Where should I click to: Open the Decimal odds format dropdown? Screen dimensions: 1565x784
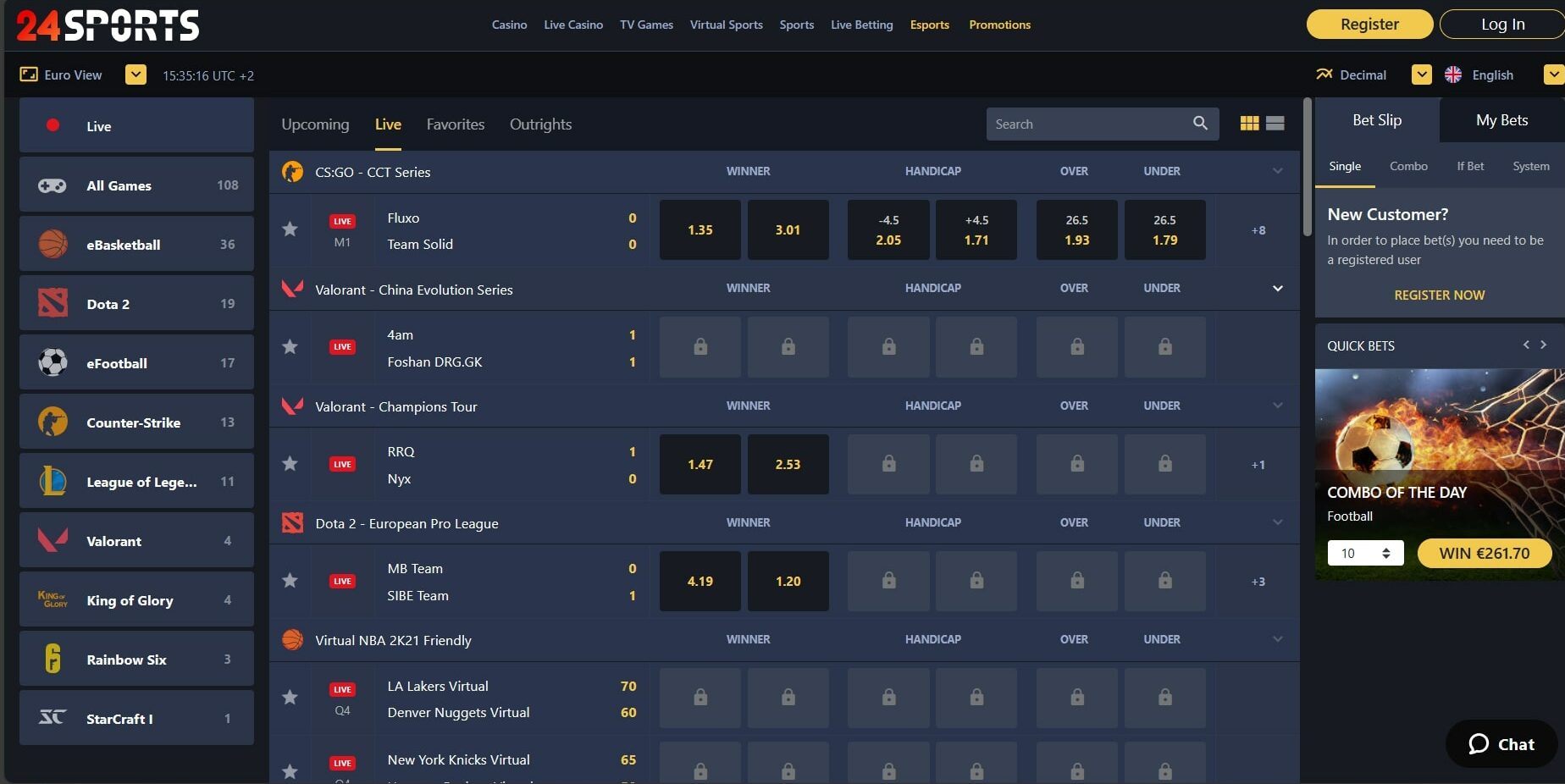coord(1421,75)
